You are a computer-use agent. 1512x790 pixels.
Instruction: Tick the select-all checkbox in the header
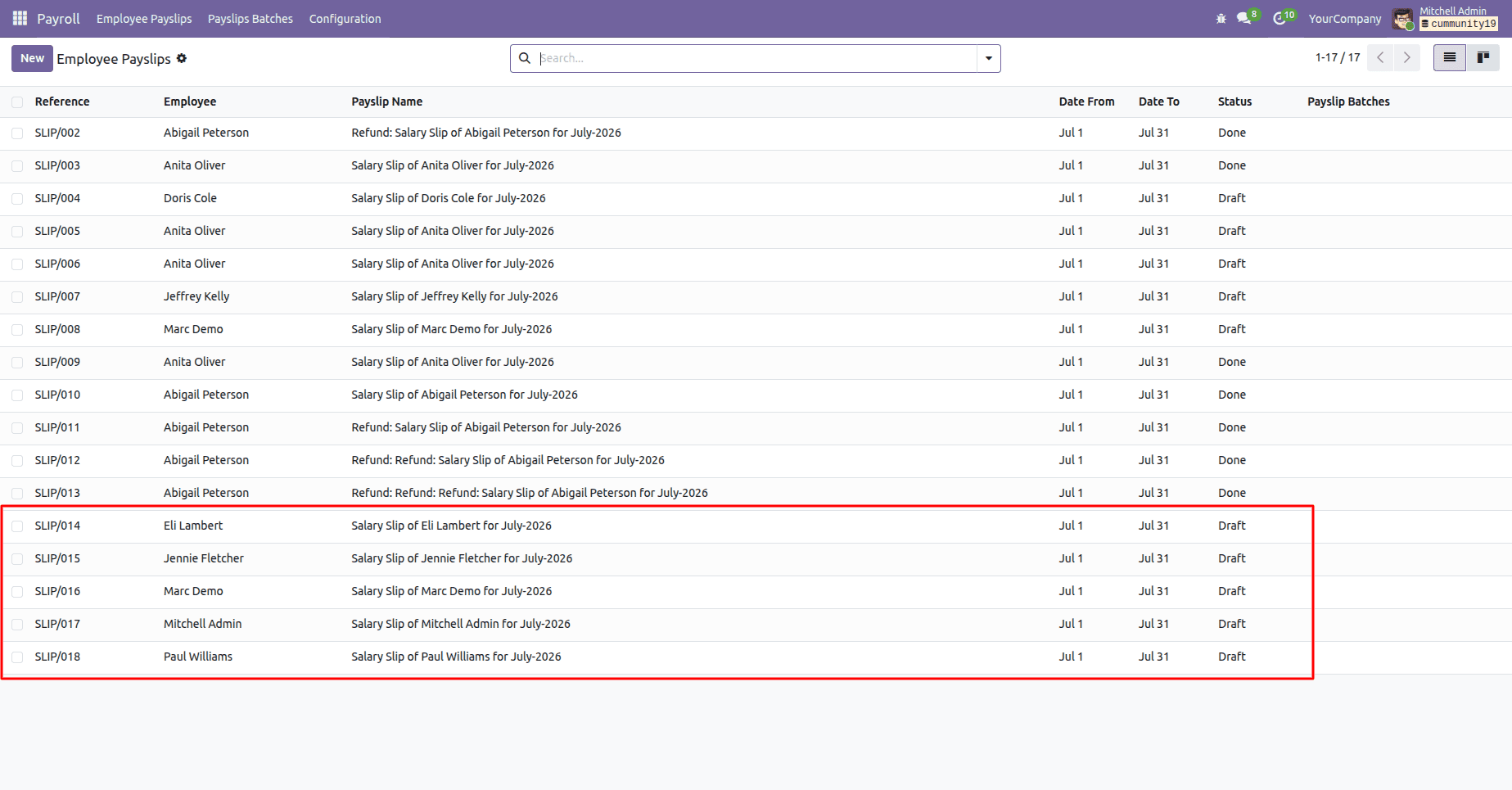click(x=17, y=102)
